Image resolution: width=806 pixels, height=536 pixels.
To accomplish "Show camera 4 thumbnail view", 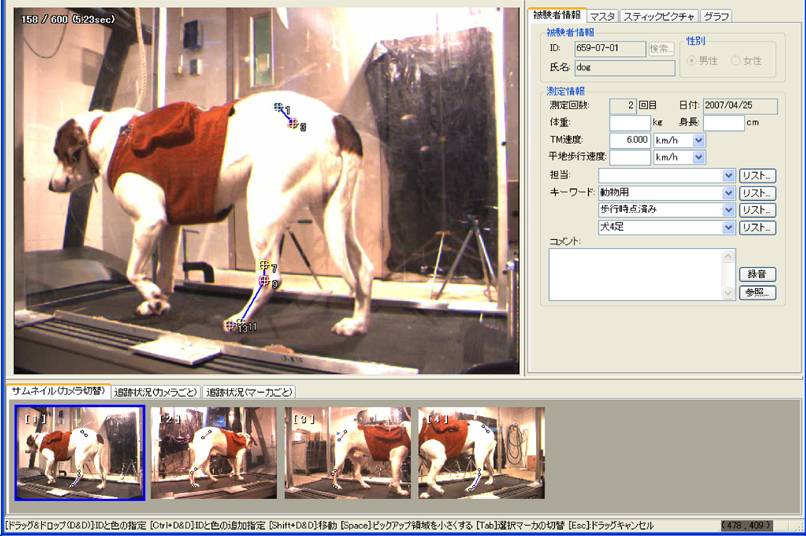I will (x=481, y=452).
